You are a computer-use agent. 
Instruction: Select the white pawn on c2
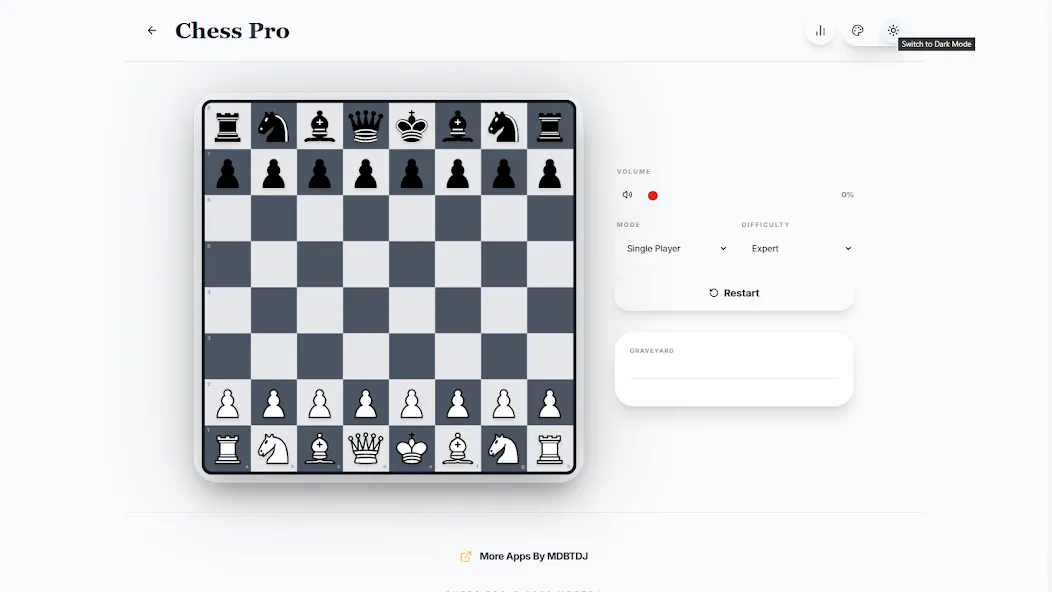point(320,403)
